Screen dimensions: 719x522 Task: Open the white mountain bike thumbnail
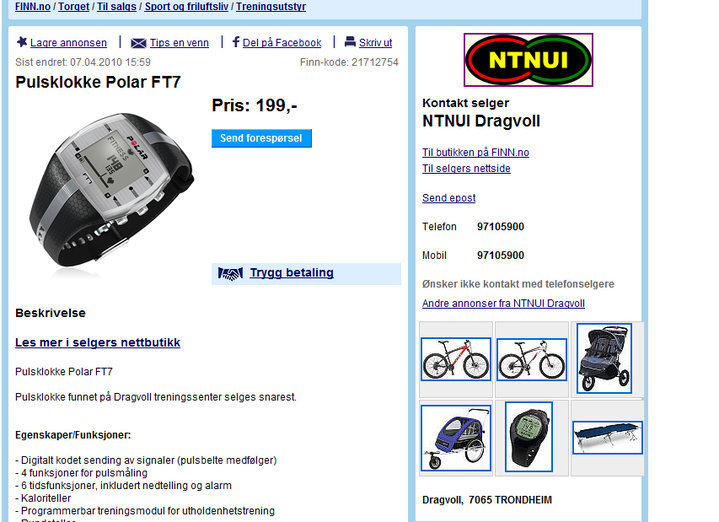click(x=531, y=359)
